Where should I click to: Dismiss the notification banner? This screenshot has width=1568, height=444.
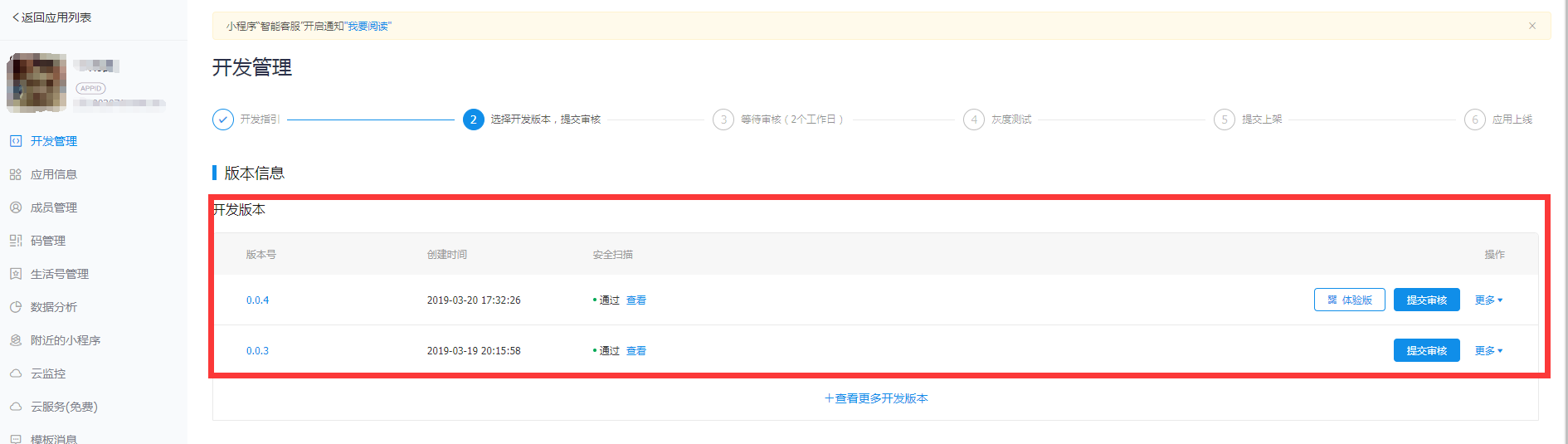(1531, 26)
